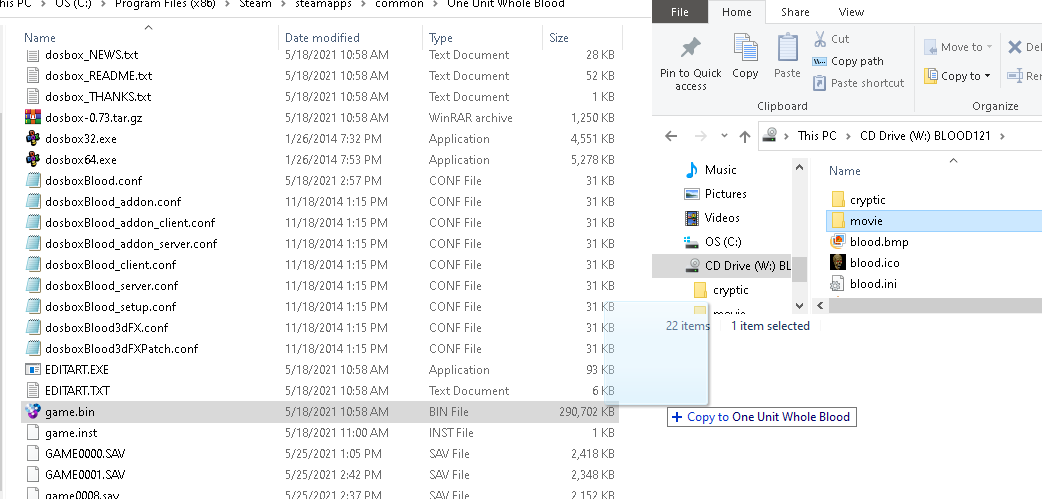
Task: Open the File menu tab
Action: pos(680,12)
